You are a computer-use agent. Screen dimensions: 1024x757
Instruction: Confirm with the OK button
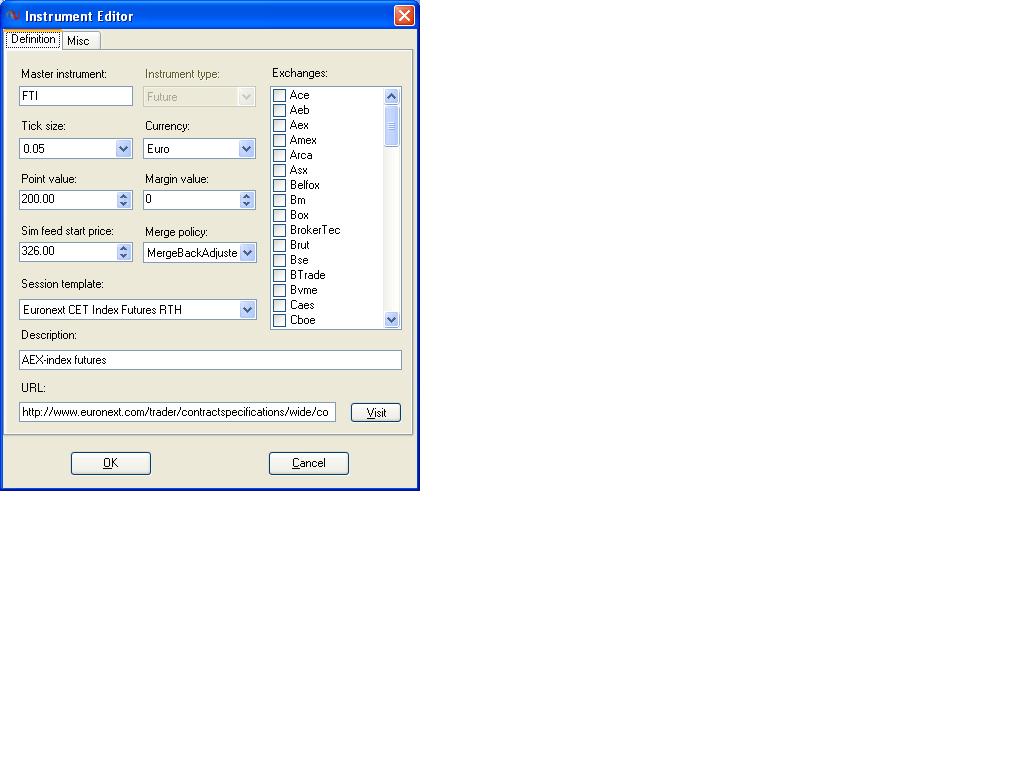click(x=111, y=463)
